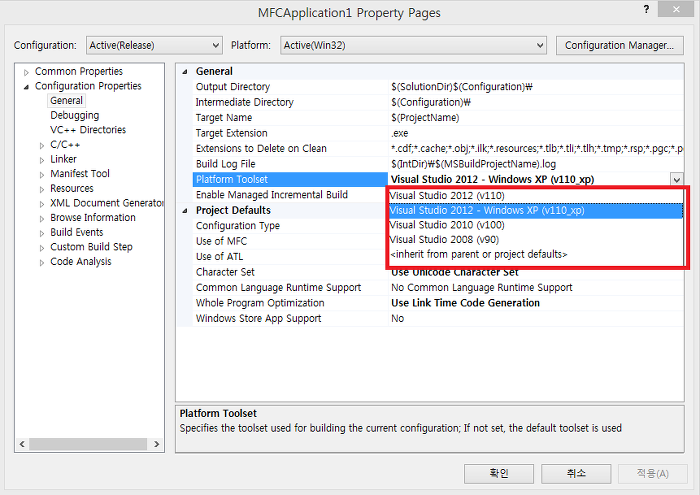Click the 취소 (Cancel) button
This screenshot has height=495, width=700.
(576, 474)
